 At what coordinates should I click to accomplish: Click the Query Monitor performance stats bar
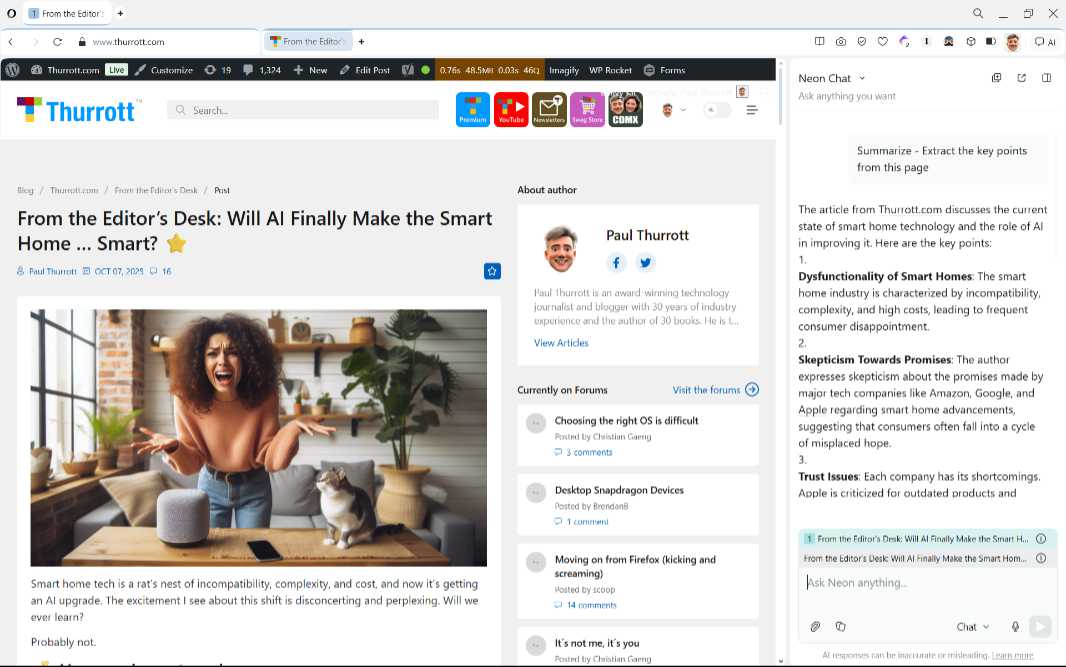pyautogui.click(x=489, y=70)
